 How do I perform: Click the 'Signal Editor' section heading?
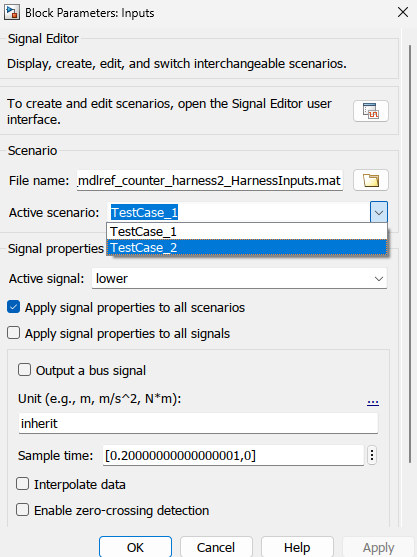(43, 38)
